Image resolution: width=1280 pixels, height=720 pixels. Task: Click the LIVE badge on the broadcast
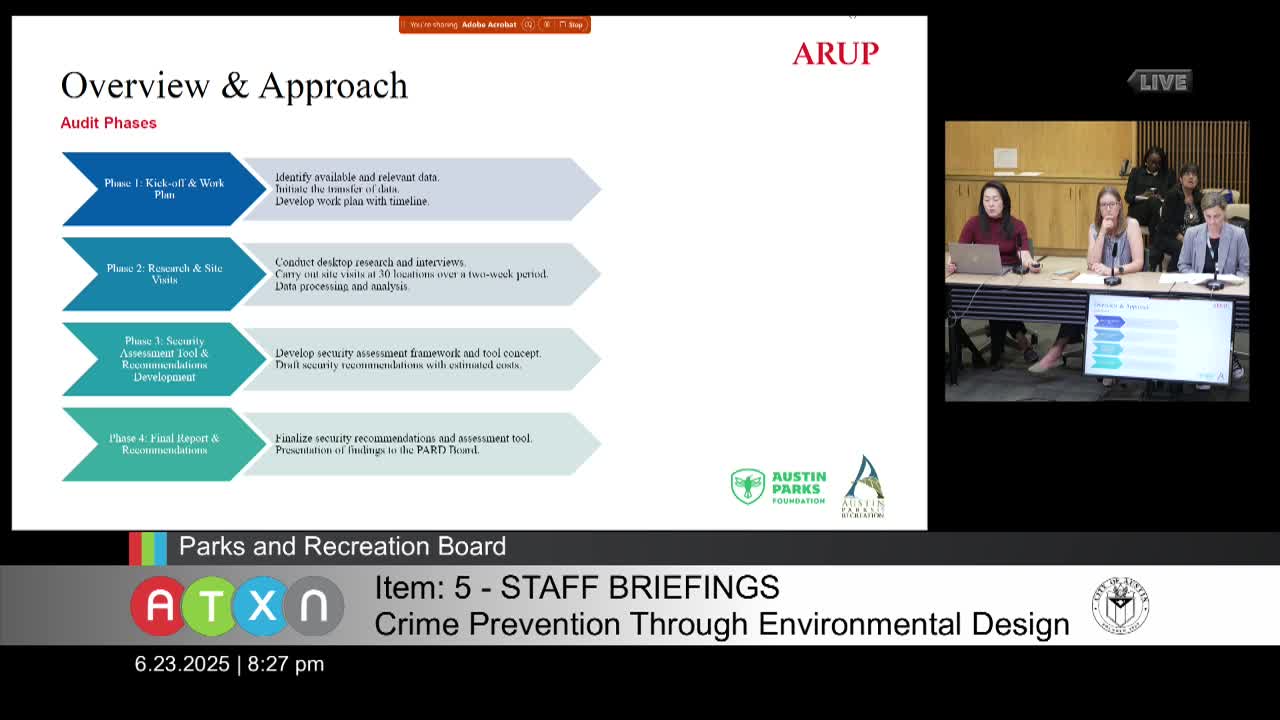pos(1160,82)
